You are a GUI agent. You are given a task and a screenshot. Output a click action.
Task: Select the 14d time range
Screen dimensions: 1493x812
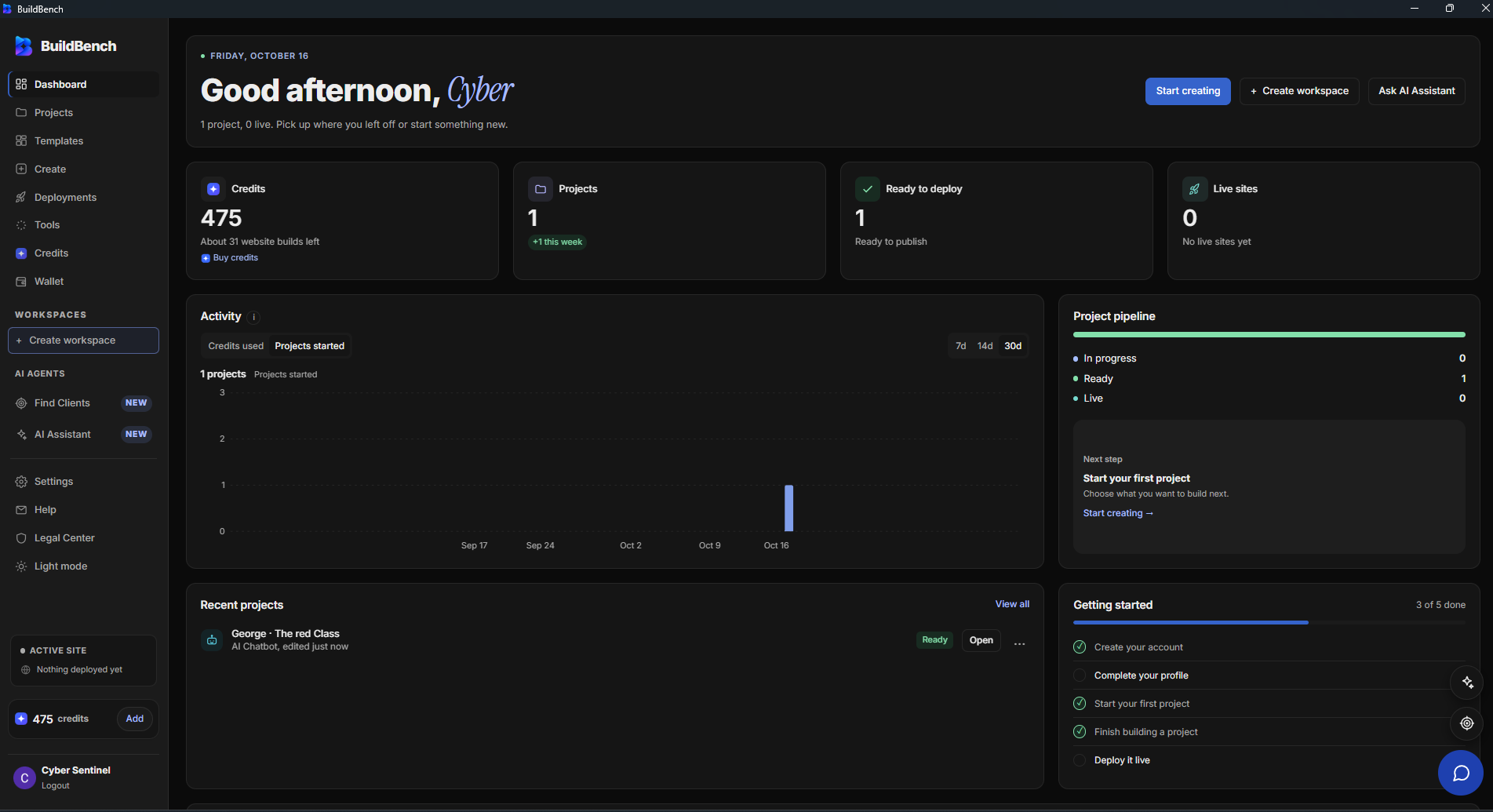pos(985,346)
